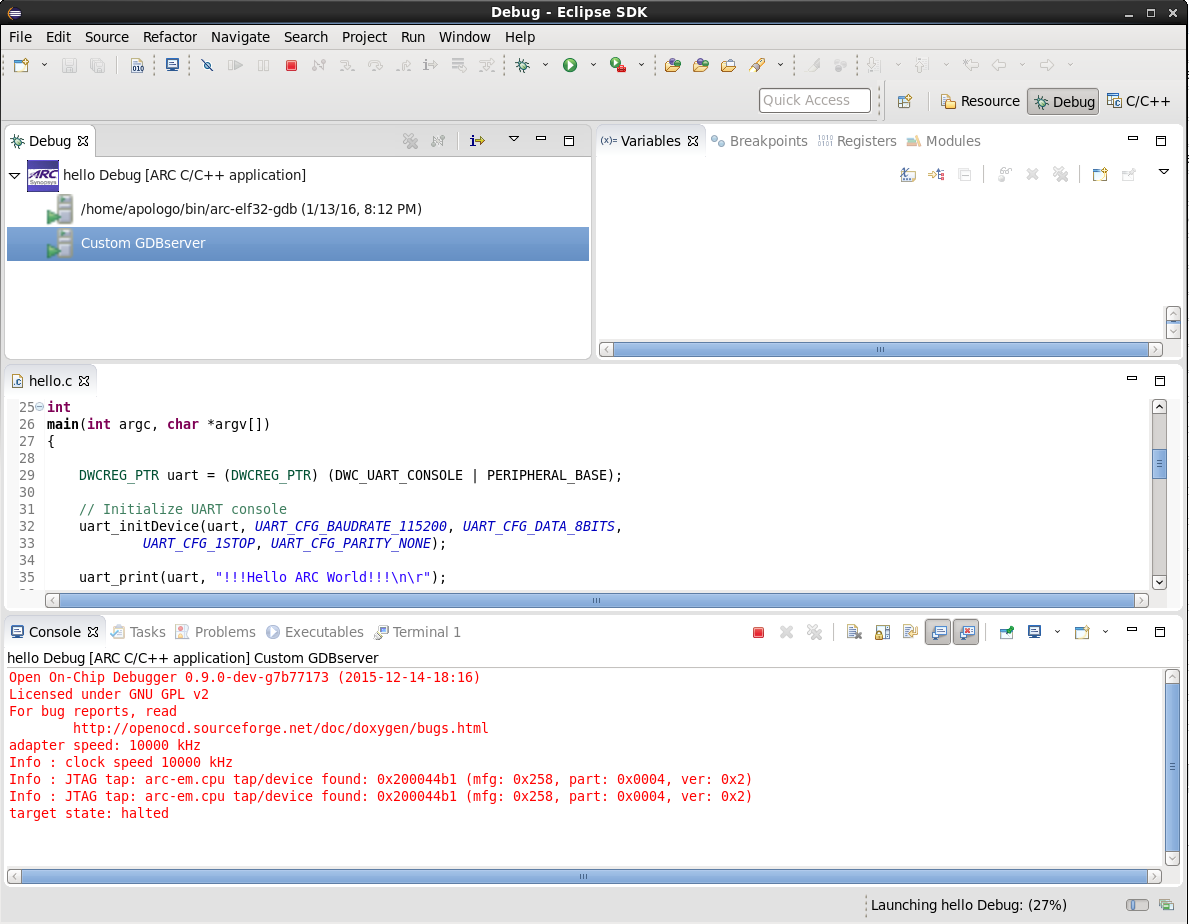Expand the Search flashlight dropdown arrow
1189x924 pixels.
click(780, 65)
